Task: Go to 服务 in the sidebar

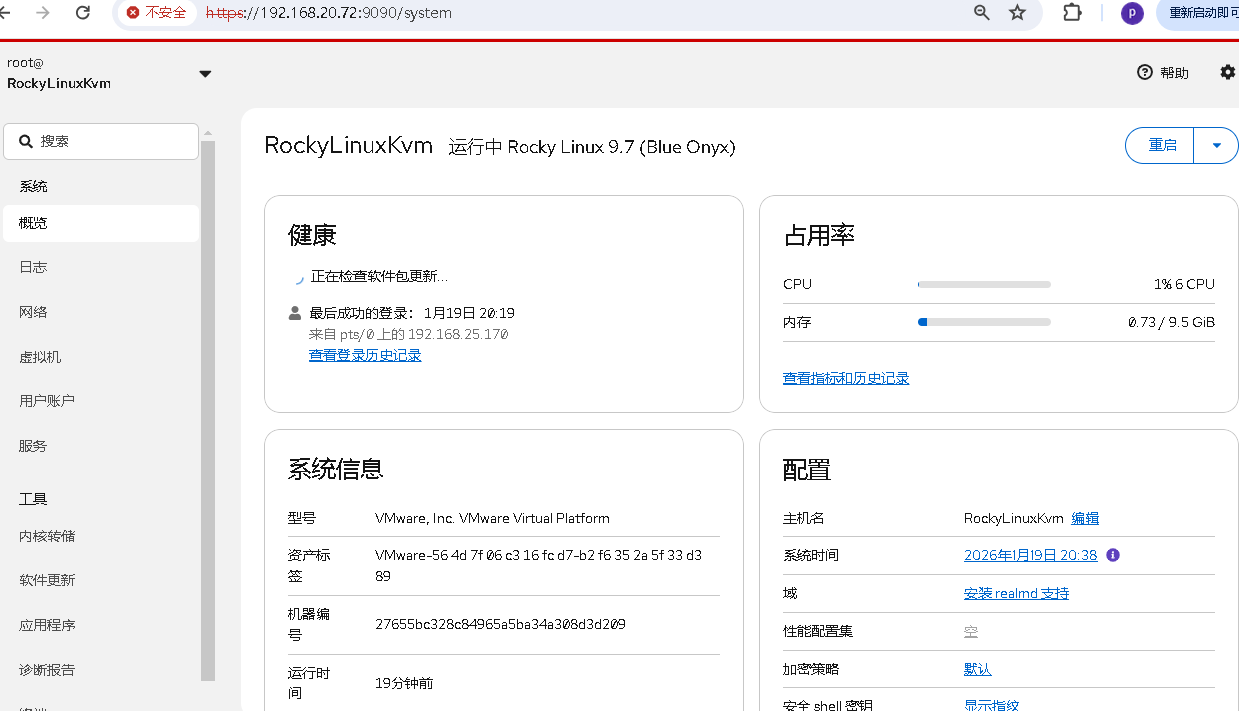Action: tap(33, 446)
